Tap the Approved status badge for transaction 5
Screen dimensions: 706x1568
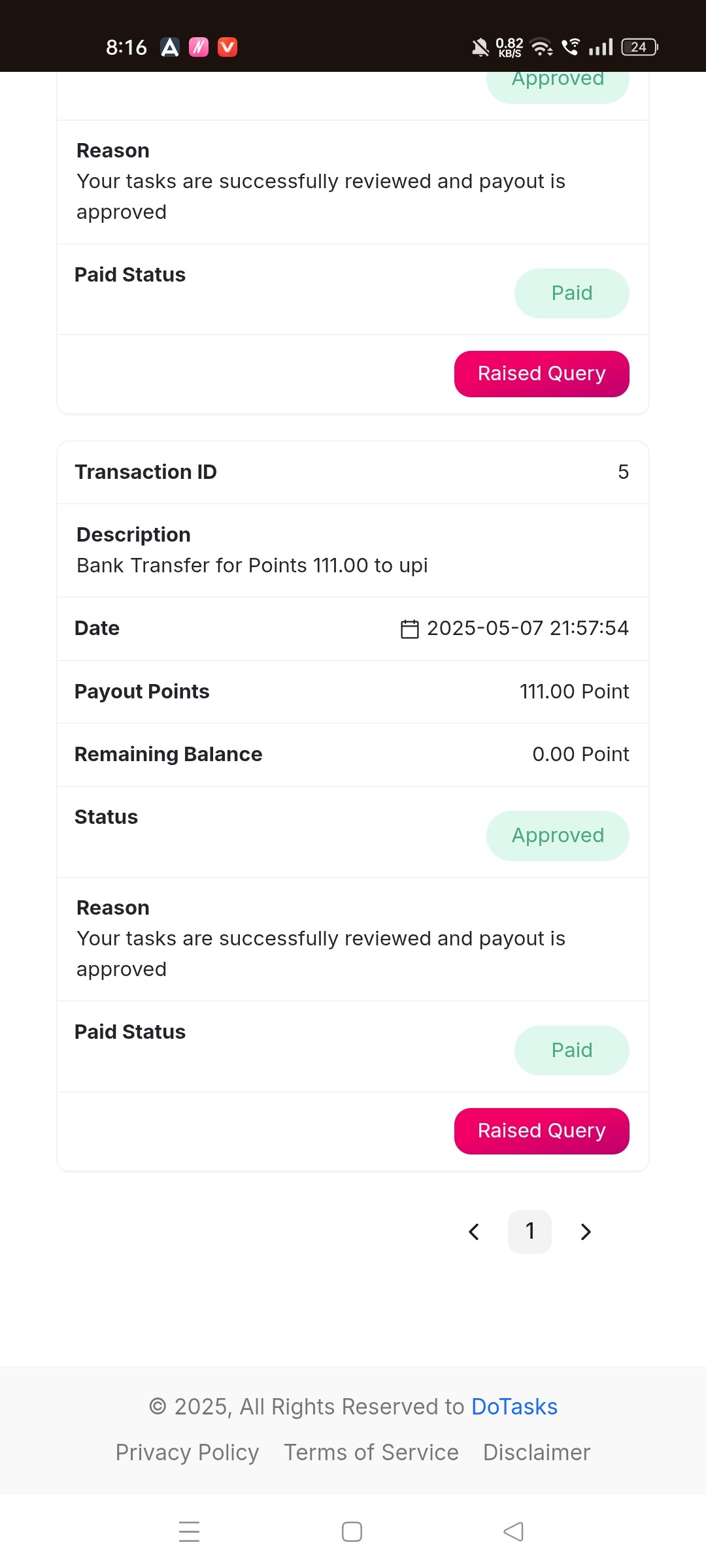pyautogui.click(x=558, y=836)
